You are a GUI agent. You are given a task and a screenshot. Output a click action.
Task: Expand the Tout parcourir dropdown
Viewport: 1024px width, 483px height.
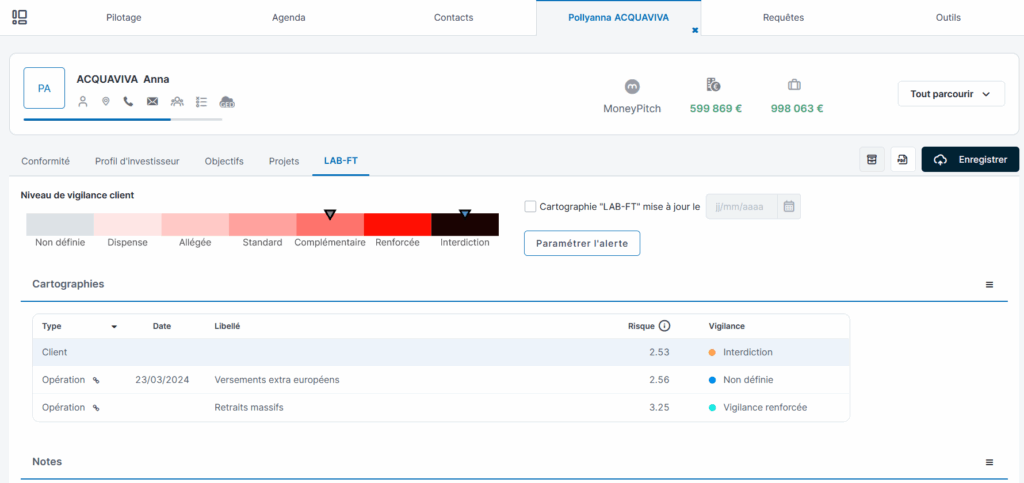[950, 94]
